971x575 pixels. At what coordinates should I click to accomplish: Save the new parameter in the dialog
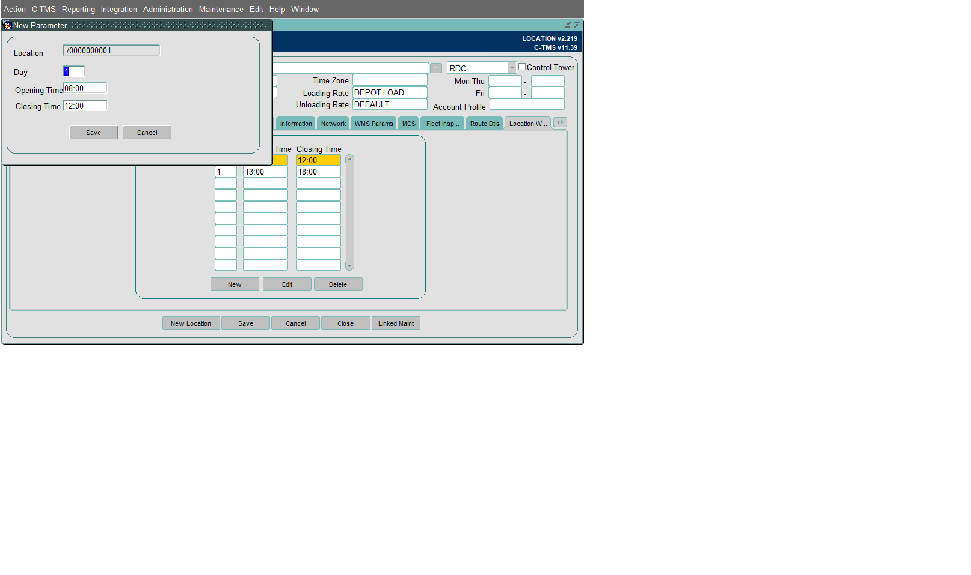pyautogui.click(x=94, y=132)
